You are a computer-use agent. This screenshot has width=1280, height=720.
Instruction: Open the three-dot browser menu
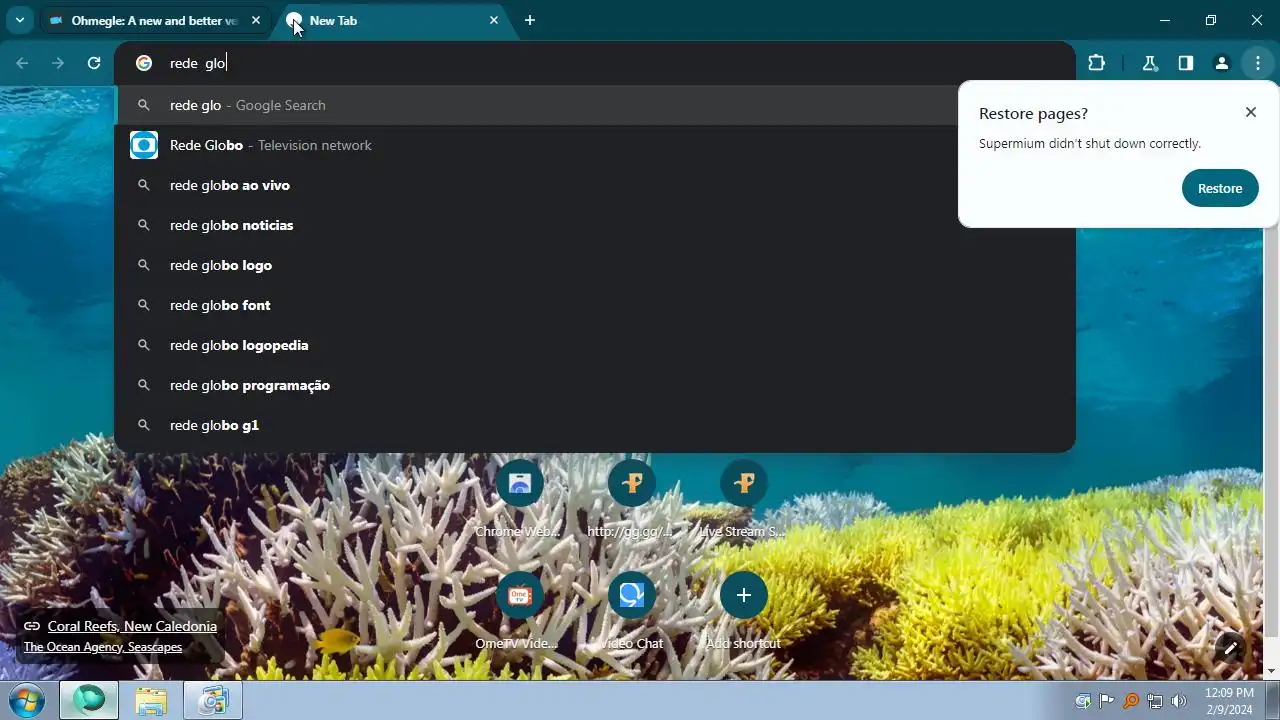(x=1258, y=63)
